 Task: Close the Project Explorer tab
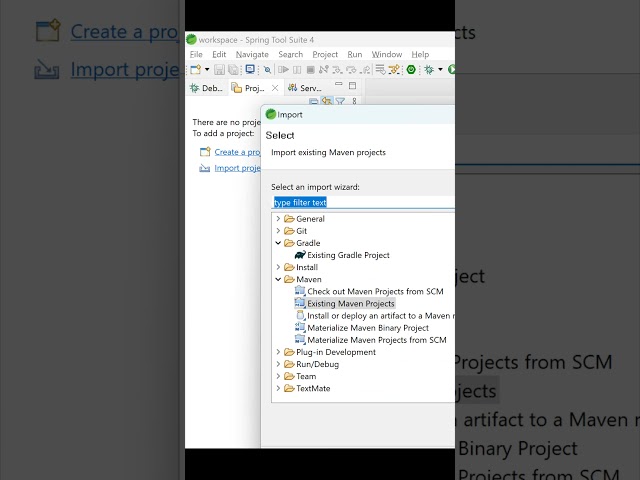(x=275, y=88)
